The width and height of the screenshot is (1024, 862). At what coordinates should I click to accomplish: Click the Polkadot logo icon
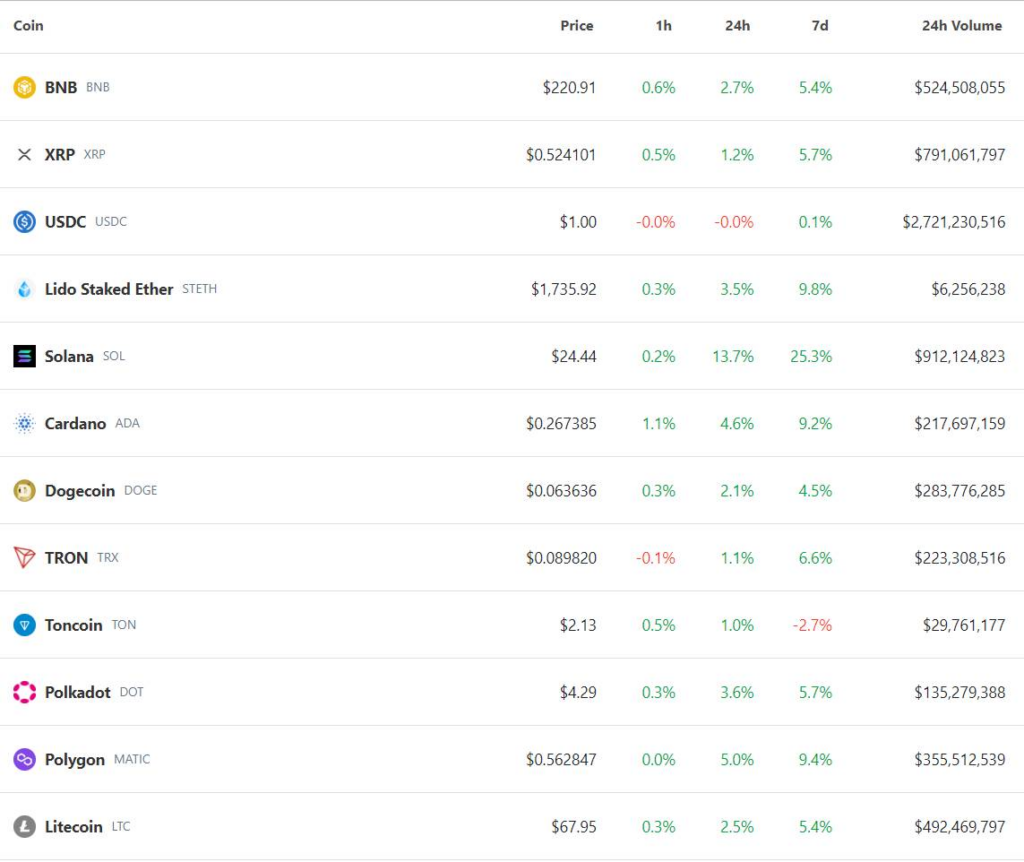click(24, 692)
